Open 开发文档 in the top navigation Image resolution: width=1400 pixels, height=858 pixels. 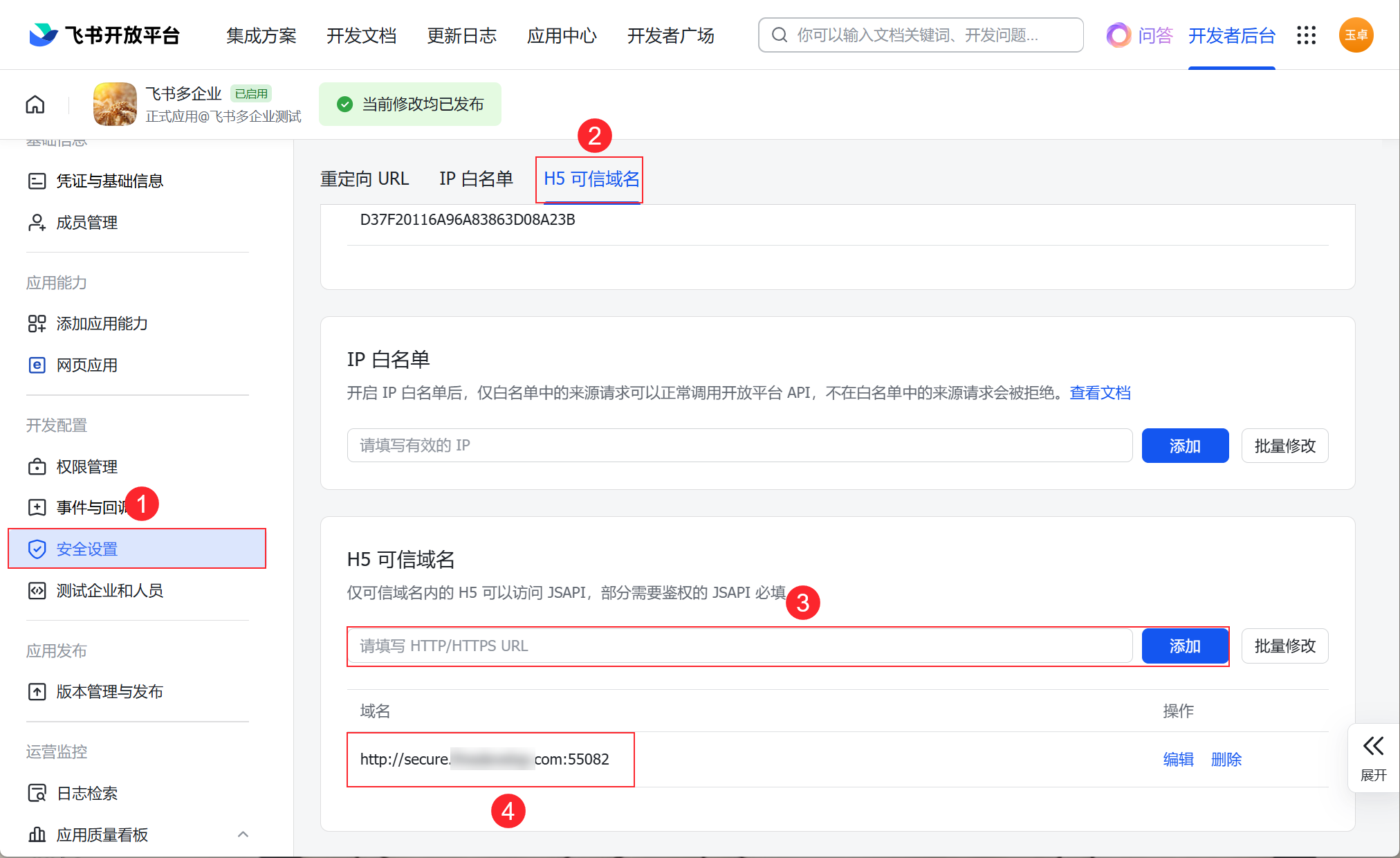[361, 35]
